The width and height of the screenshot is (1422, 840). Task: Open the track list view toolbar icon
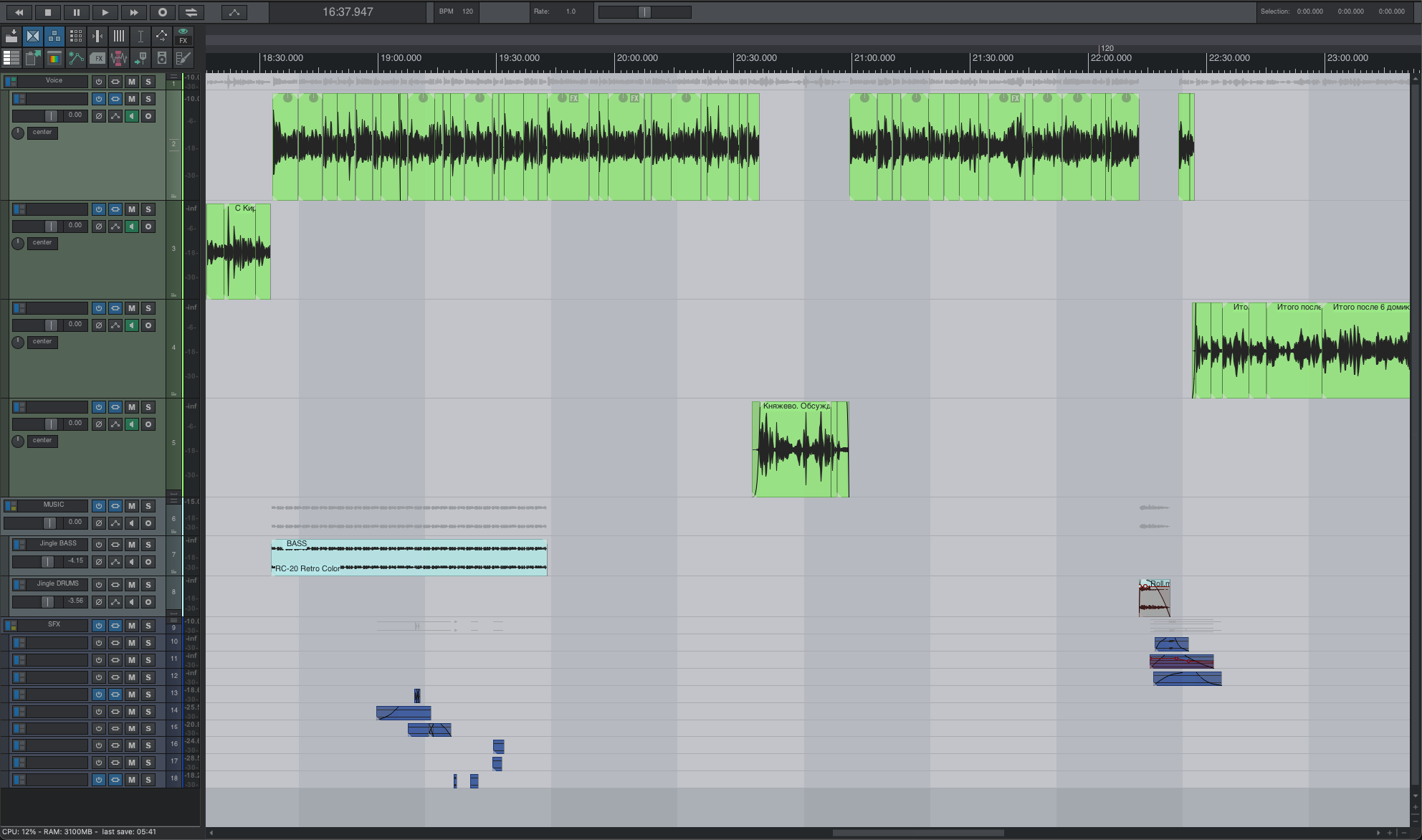tap(11, 58)
